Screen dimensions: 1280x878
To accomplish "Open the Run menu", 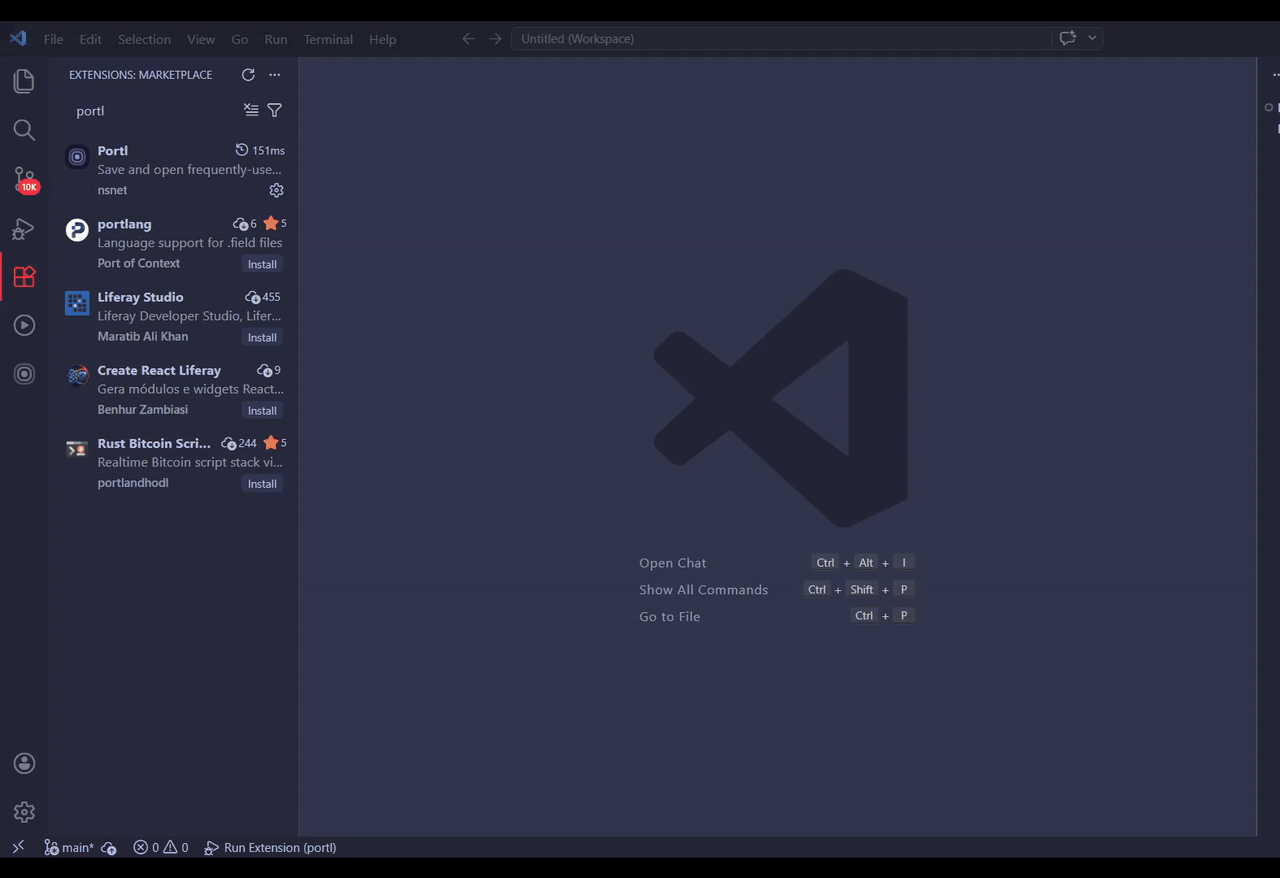I will (x=276, y=39).
